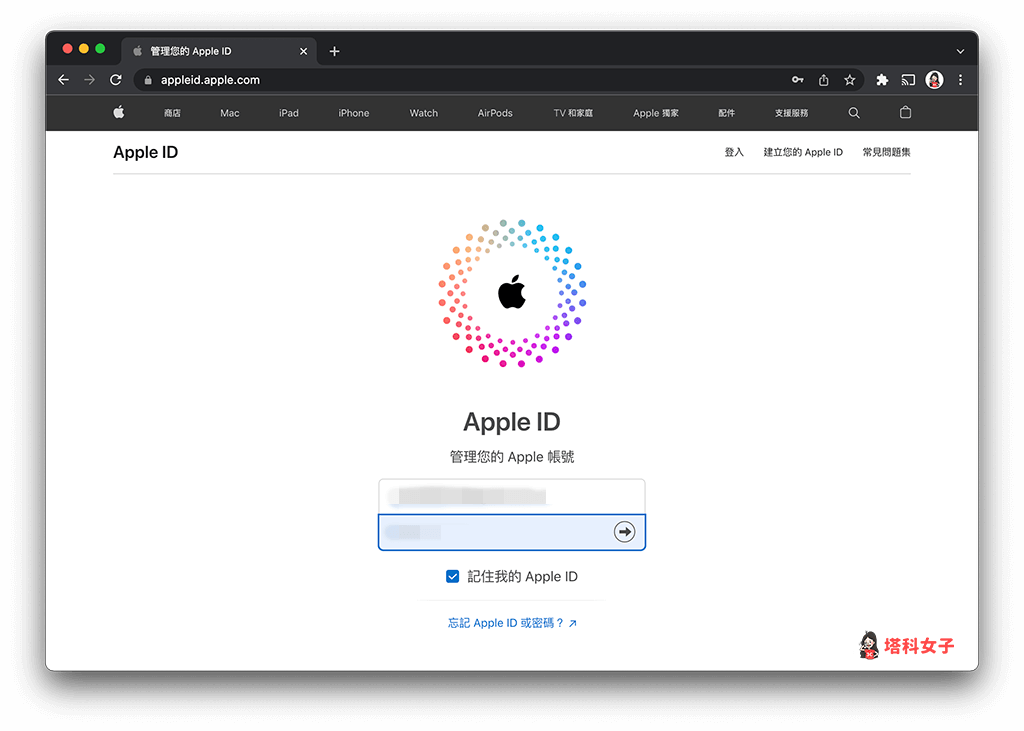Reload the page with the refresh icon
1024x731 pixels.
pyautogui.click(x=116, y=80)
